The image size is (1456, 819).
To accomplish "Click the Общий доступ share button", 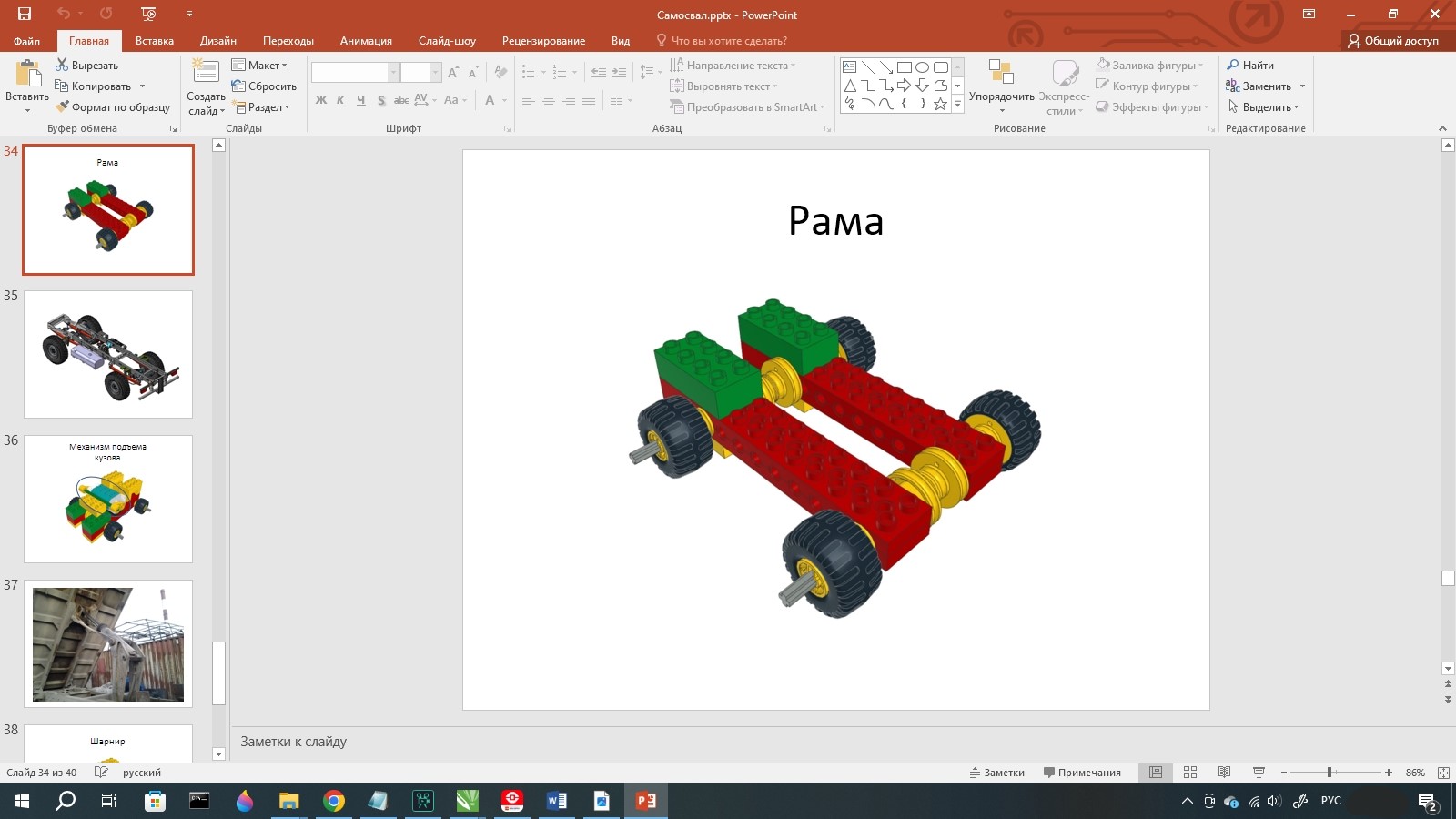I will (x=1393, y=41).
